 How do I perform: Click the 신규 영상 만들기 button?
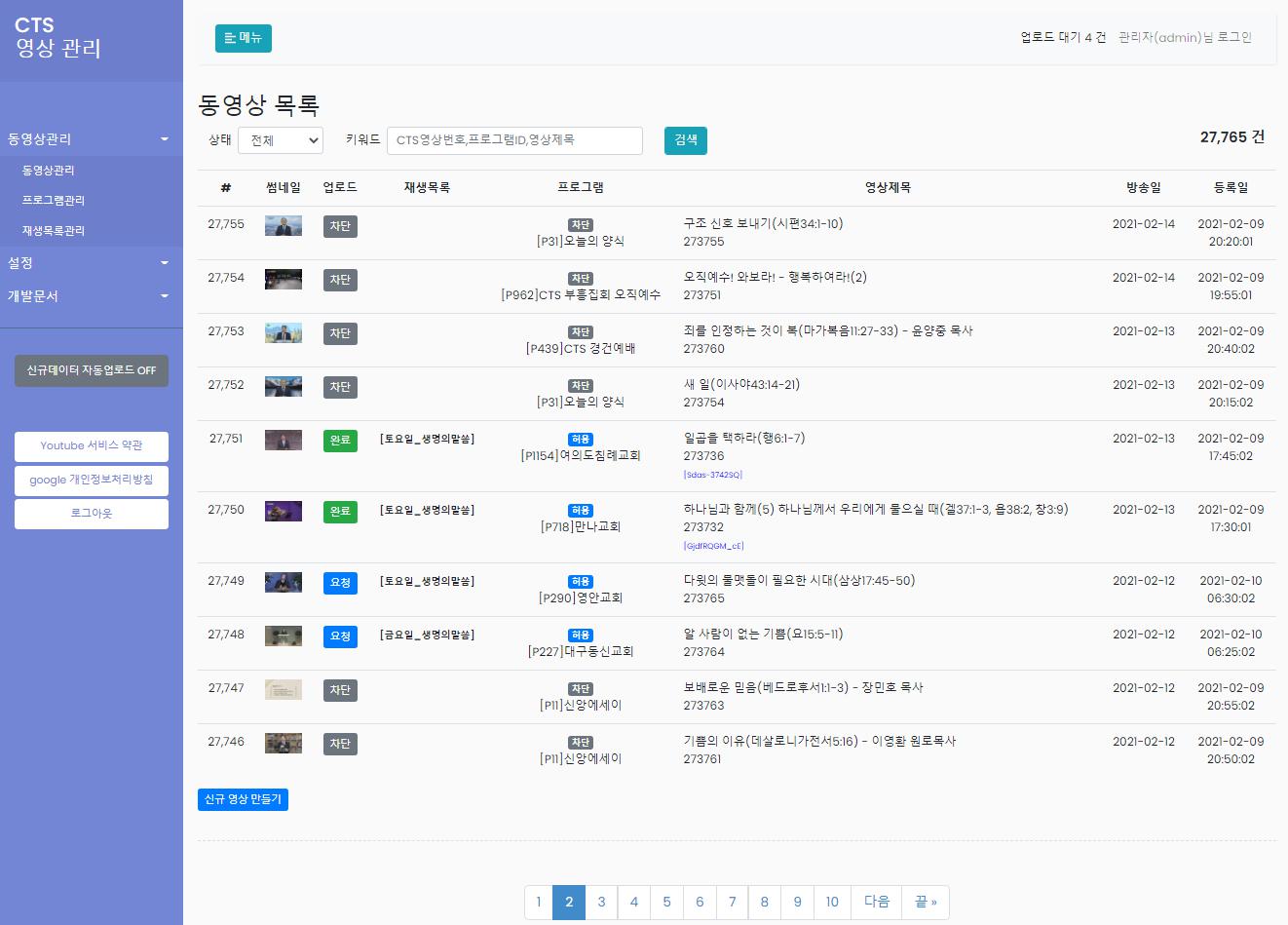tap(243, 799)
